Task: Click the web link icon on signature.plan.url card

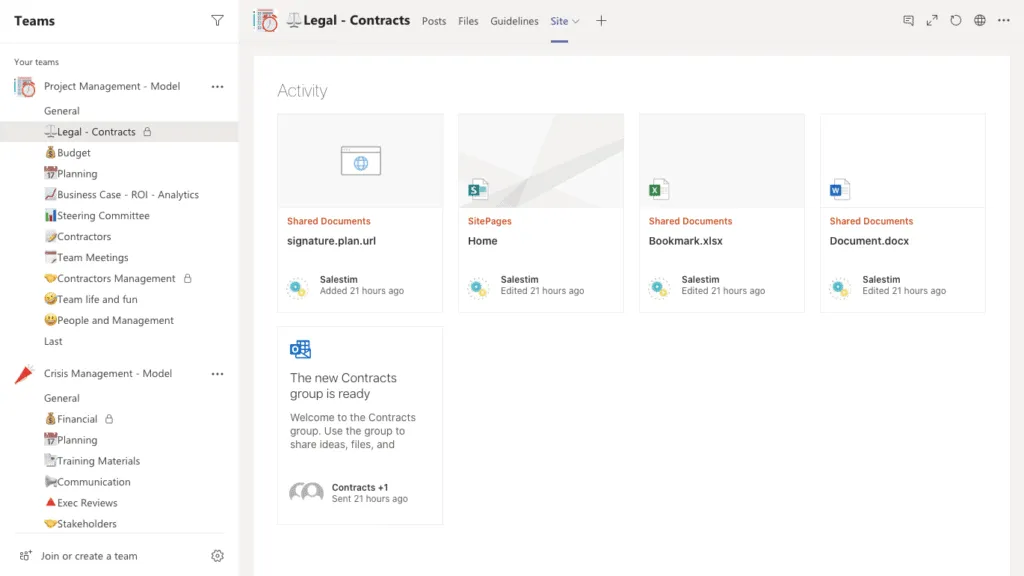Action: click(360, 161)
